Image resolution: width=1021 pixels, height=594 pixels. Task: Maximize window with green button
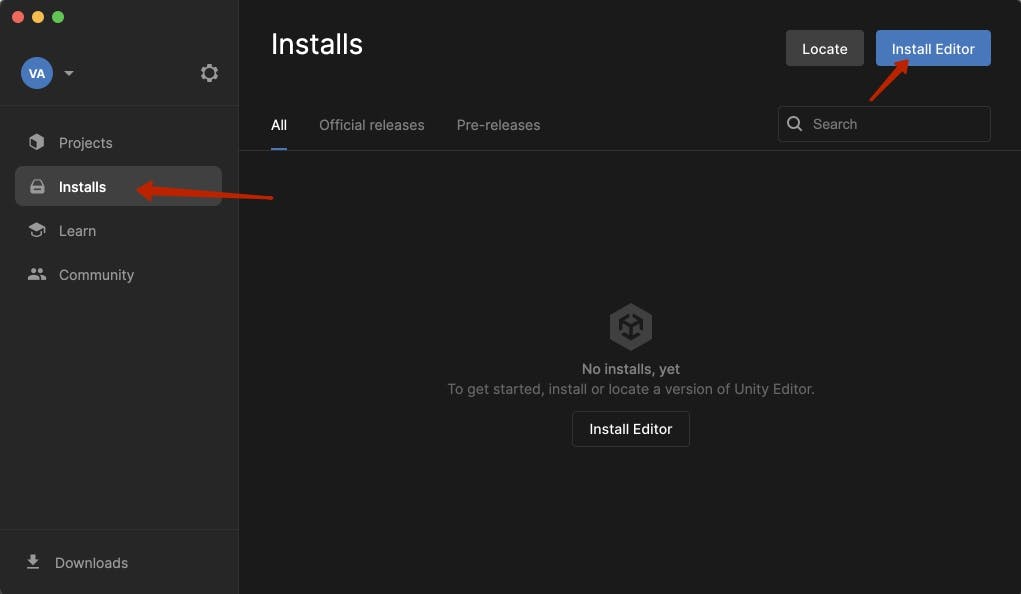(x=58, y=17)
